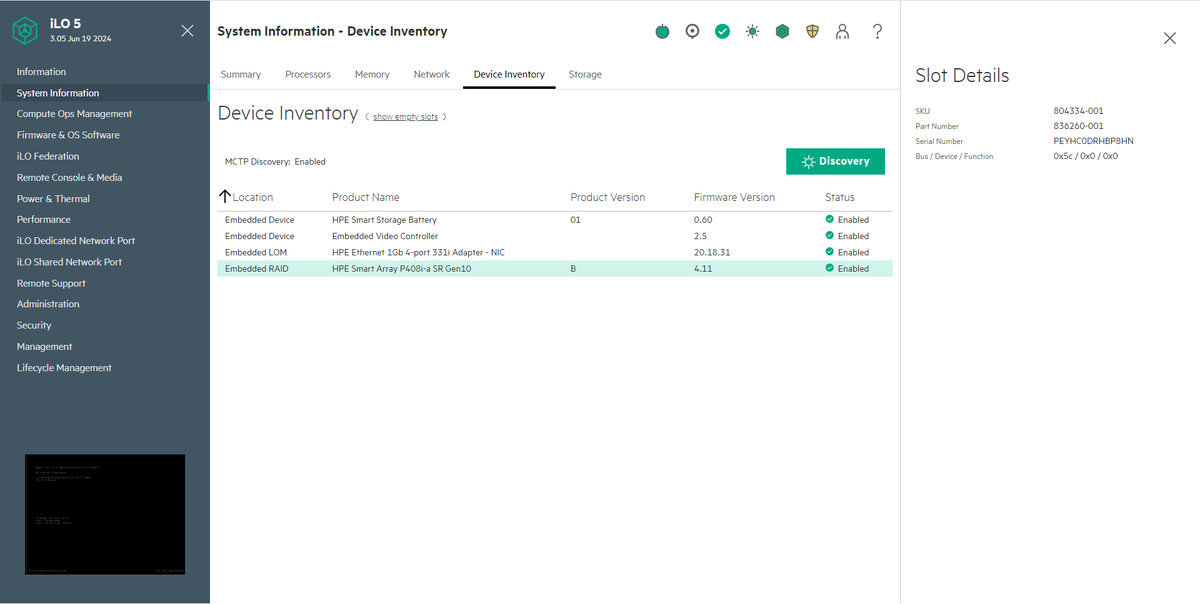Open Remote Console & Media
Image resolution: width=1200 pixels, height=604 pixels.
pyautogui.click(x=69, y=177)
